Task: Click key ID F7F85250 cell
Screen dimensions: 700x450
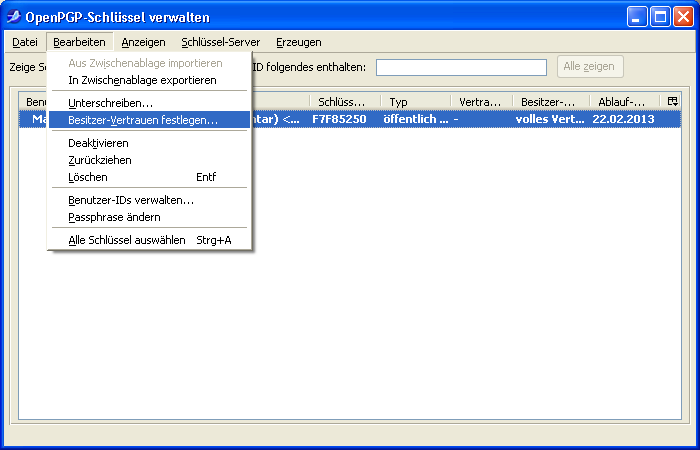Action: pos(339,119)
